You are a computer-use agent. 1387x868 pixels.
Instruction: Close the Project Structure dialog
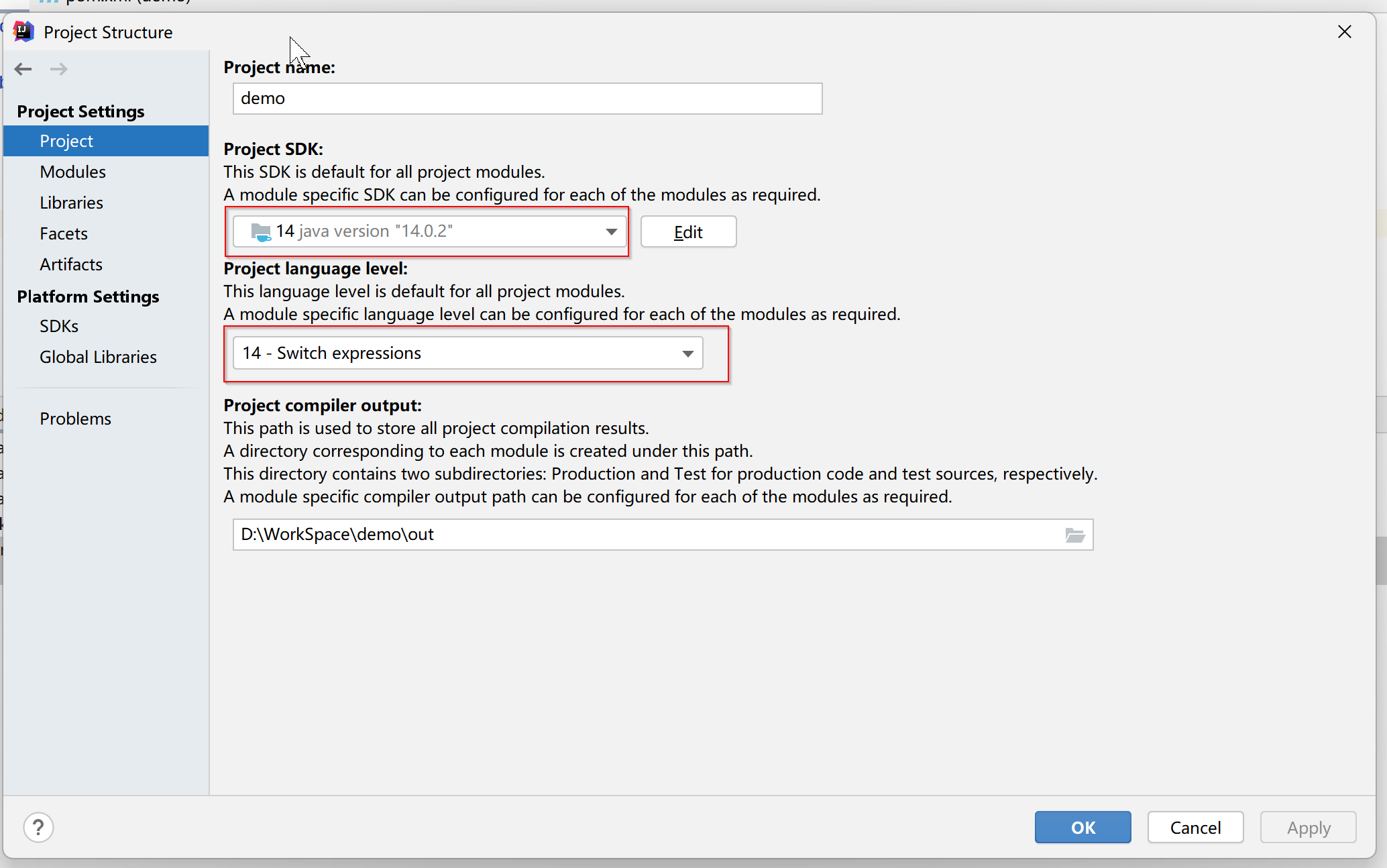pos(1344,32)
